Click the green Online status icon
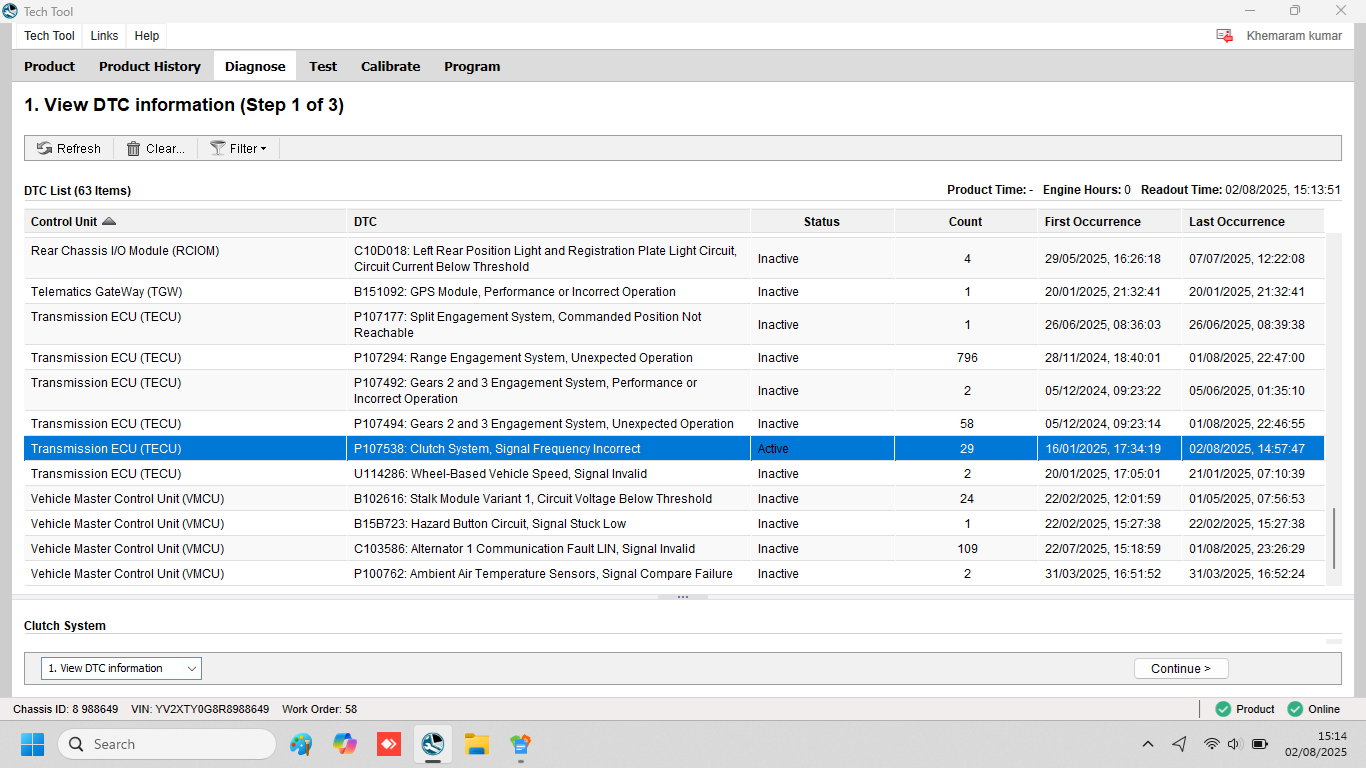 coord(1295,709)
